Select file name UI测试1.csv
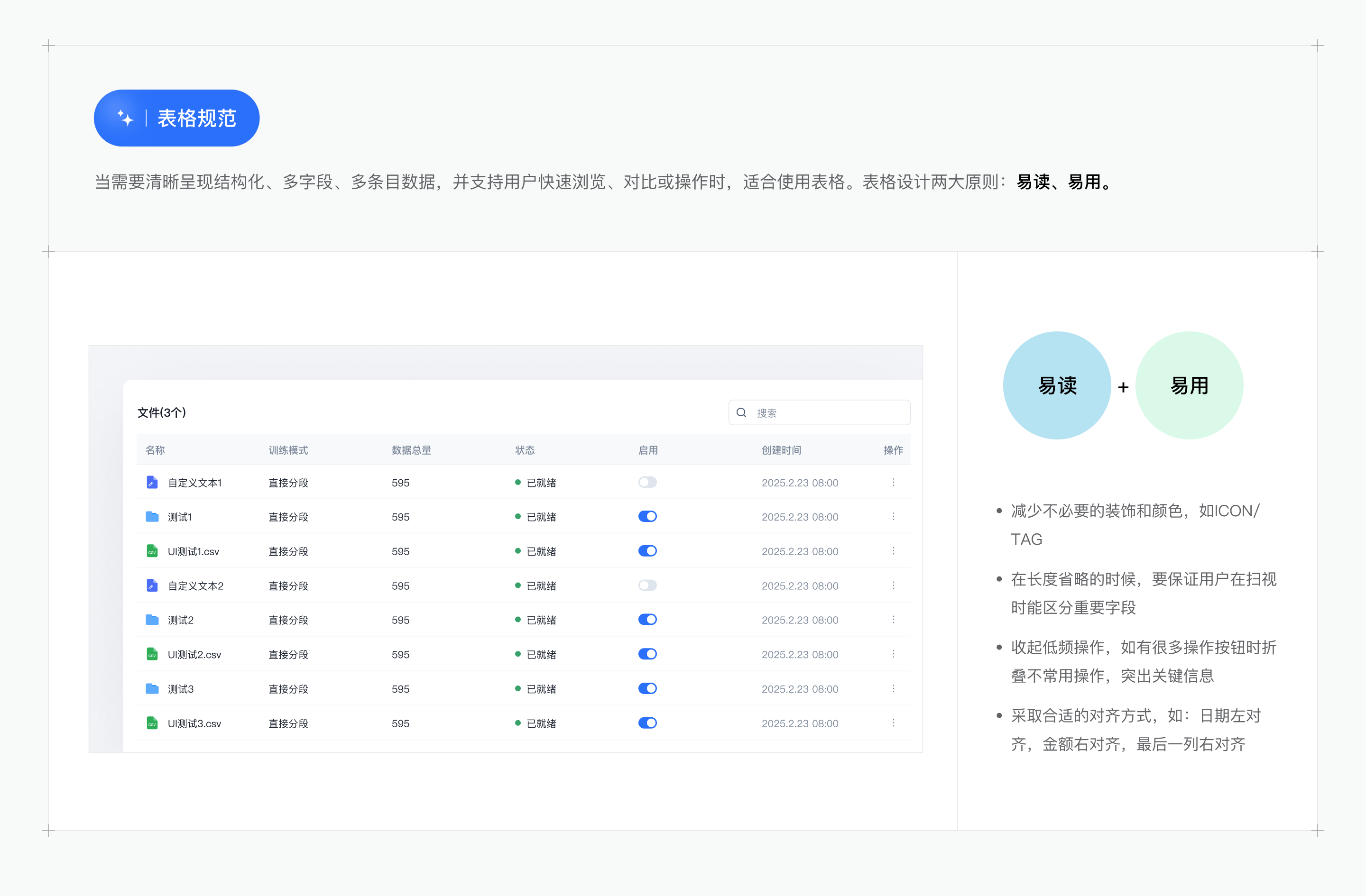Screen dimensions: 1366x896 point(194,552)
